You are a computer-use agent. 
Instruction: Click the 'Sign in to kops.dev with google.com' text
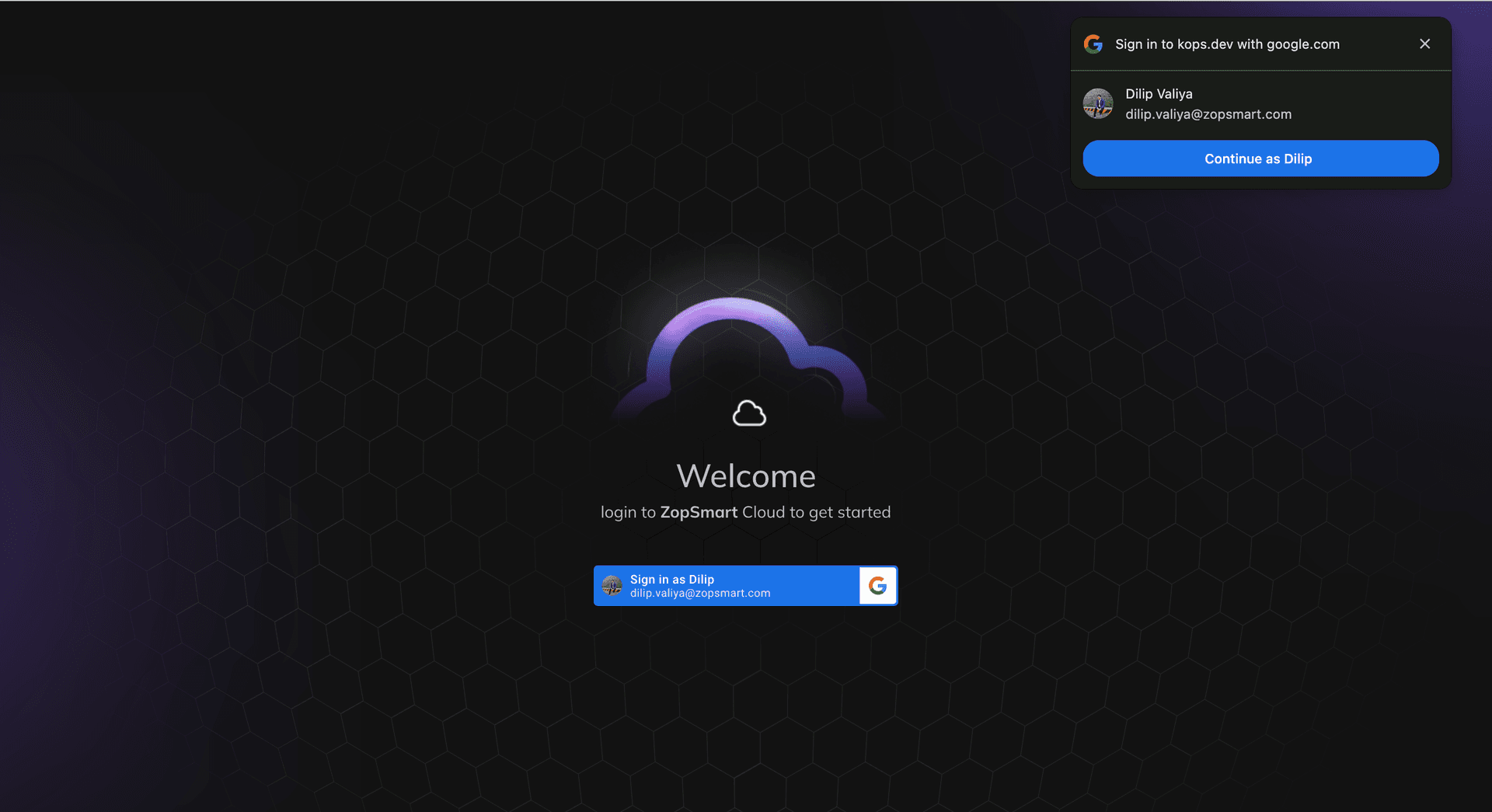click(1227, 44)
